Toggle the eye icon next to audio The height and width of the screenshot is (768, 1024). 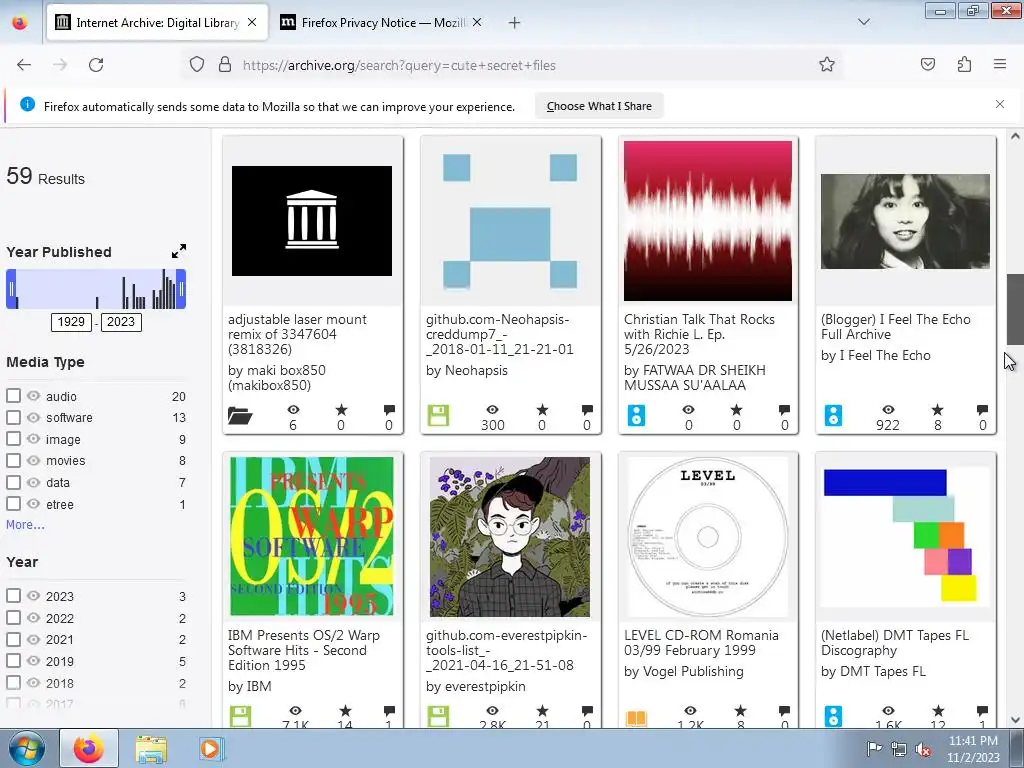33,396
